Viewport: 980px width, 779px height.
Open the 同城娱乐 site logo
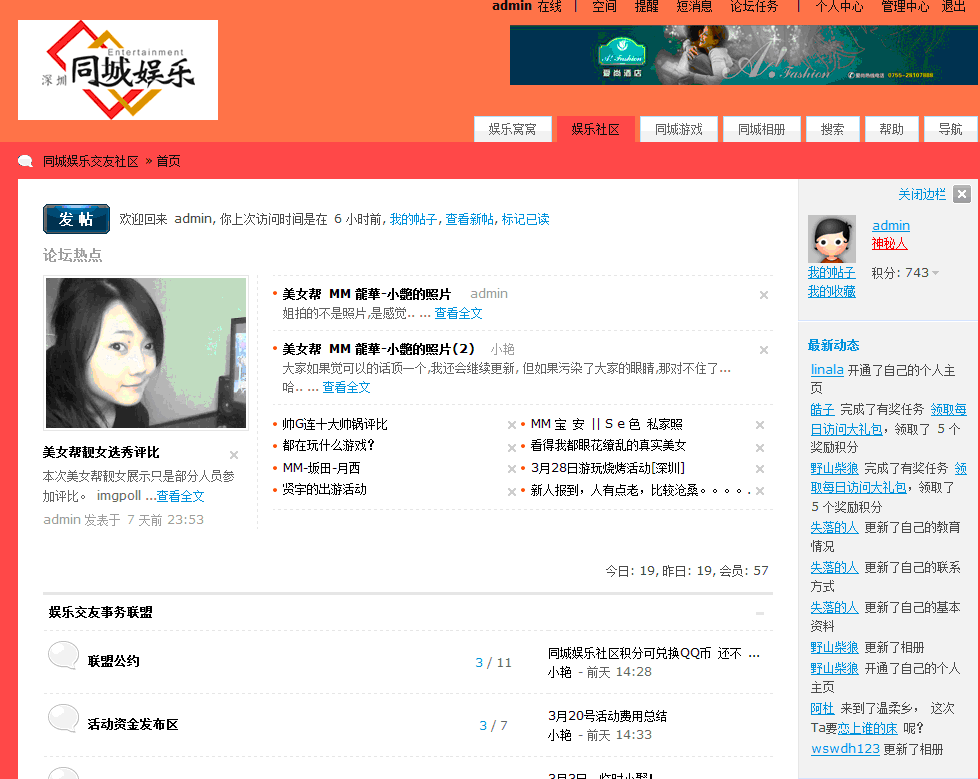point(118,70)
